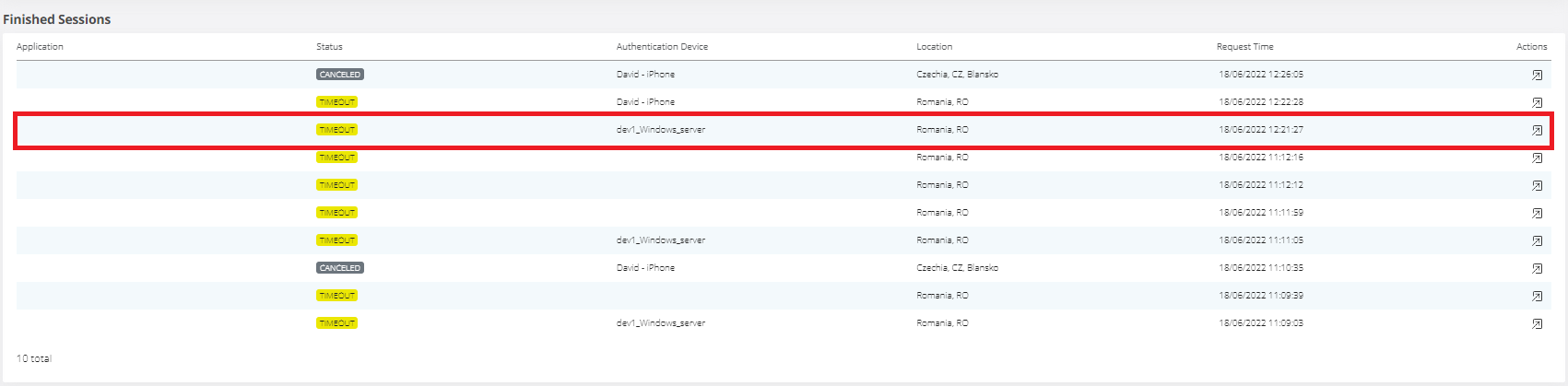The width and height of the screenshot is (1568, 386).
Task: Open details for the 12:26:05 canceled session
Action: click(x=1537, y=75)
